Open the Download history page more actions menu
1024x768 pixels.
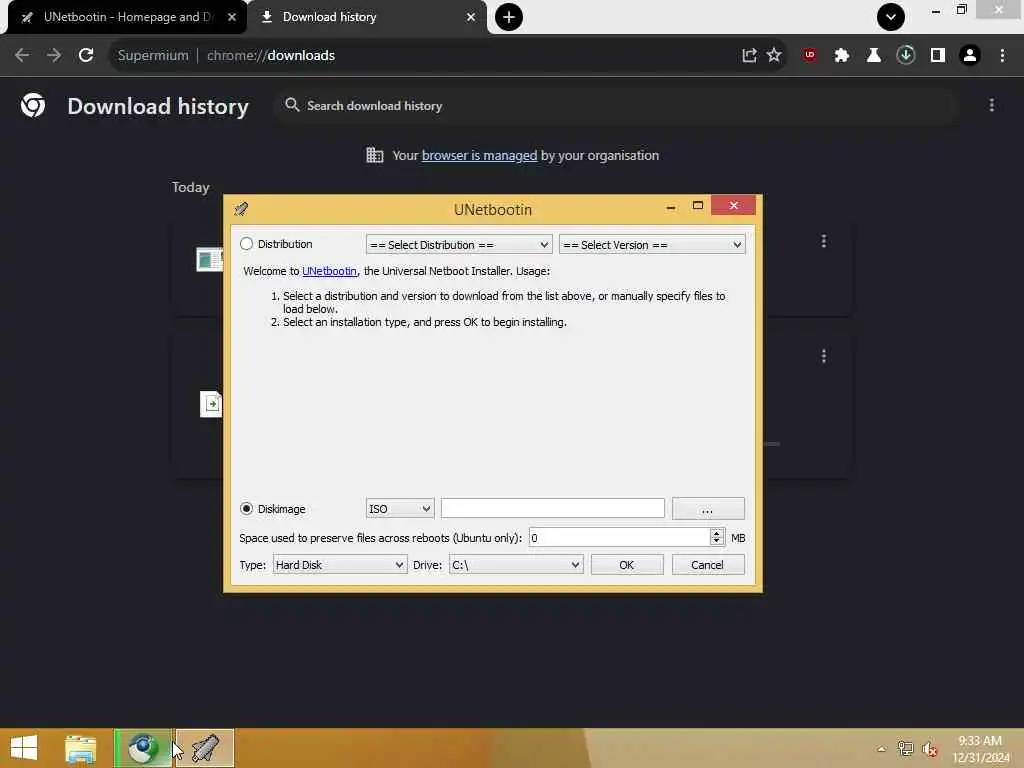coord(992,105)
